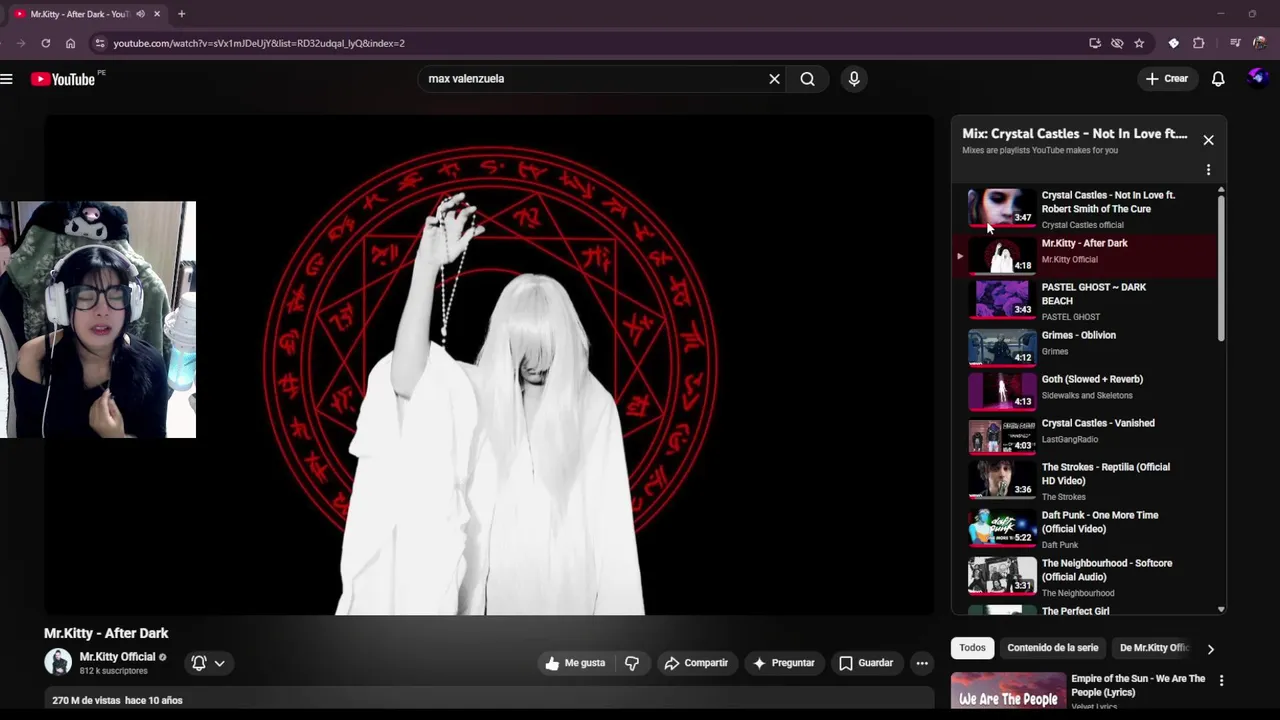Share the video via Compartir
This screenshot has width=1280, height=720.
pyautogui.click(x=696, y=663)
